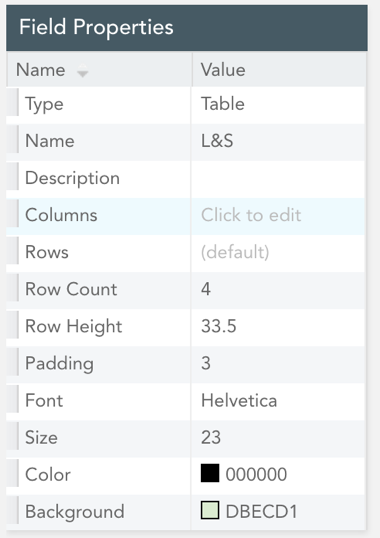The width and height of the screenshot is (380, 538).
Task: Change the Row Count value 4
Action: (278, 290)
